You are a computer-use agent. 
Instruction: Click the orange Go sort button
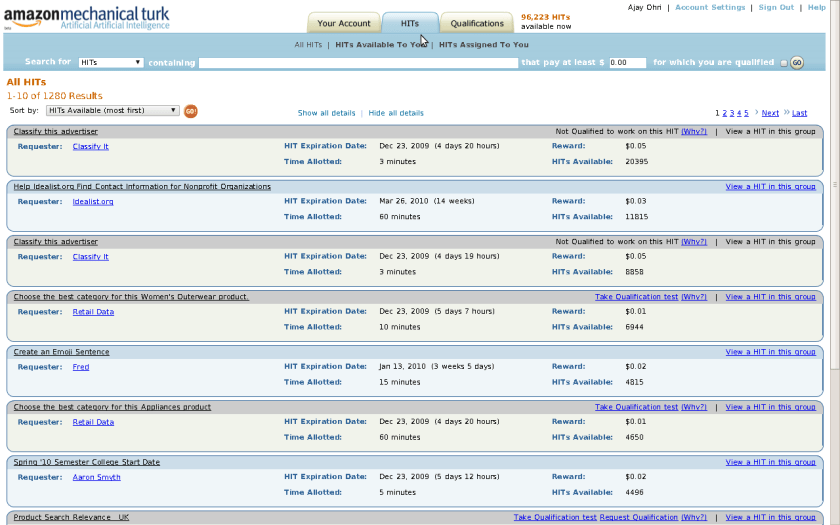(x=190, y=110)
